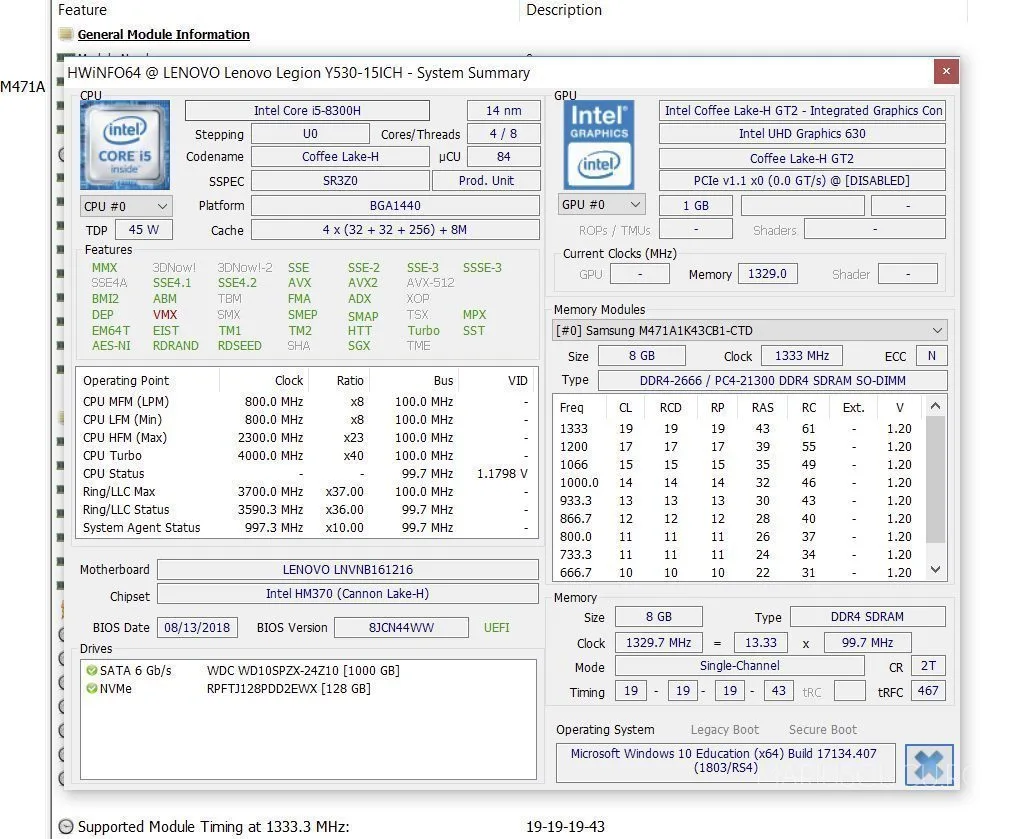Click the CPU Turbo operating point row

[x=306, y=456]
